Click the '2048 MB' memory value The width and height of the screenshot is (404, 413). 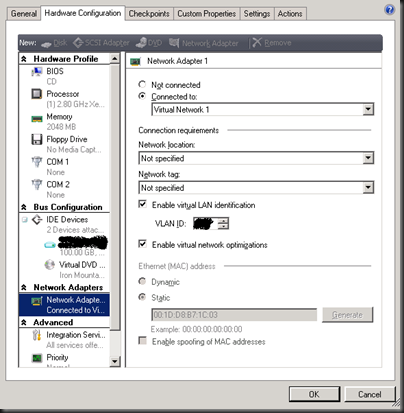tap(61, 127)
